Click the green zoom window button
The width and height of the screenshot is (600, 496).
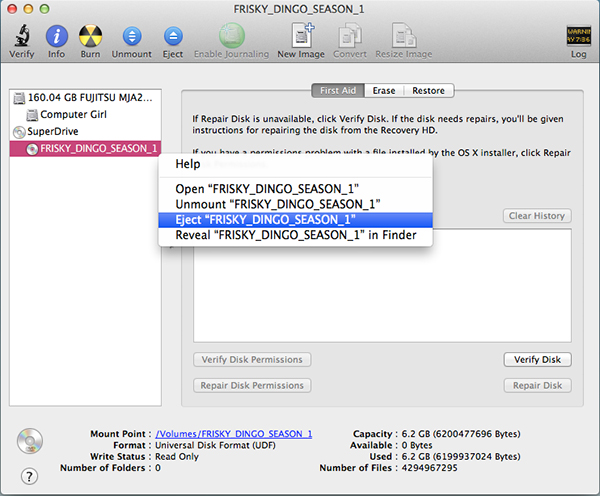(45, 9)
